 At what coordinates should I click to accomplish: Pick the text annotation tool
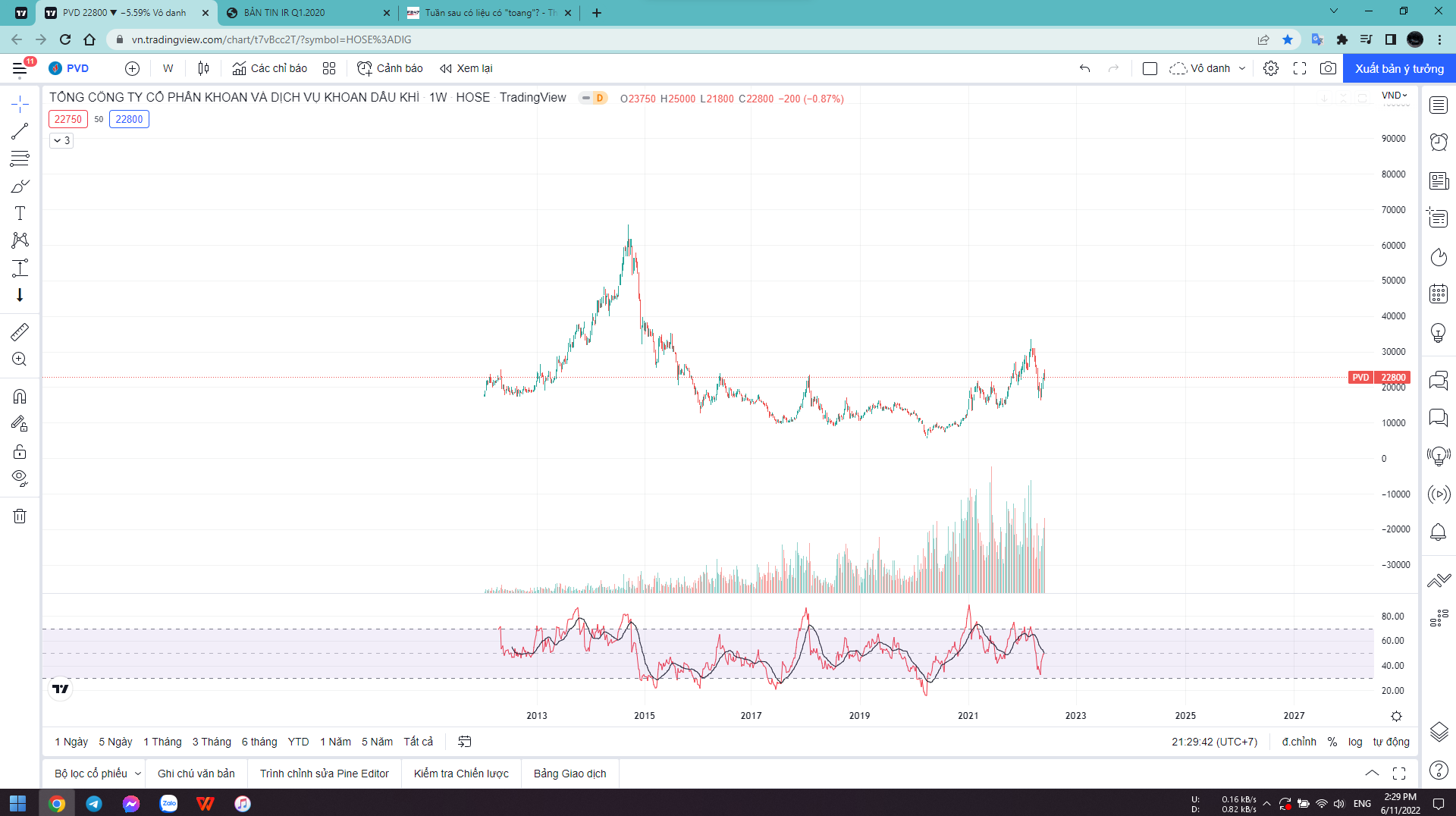point(20,213)
